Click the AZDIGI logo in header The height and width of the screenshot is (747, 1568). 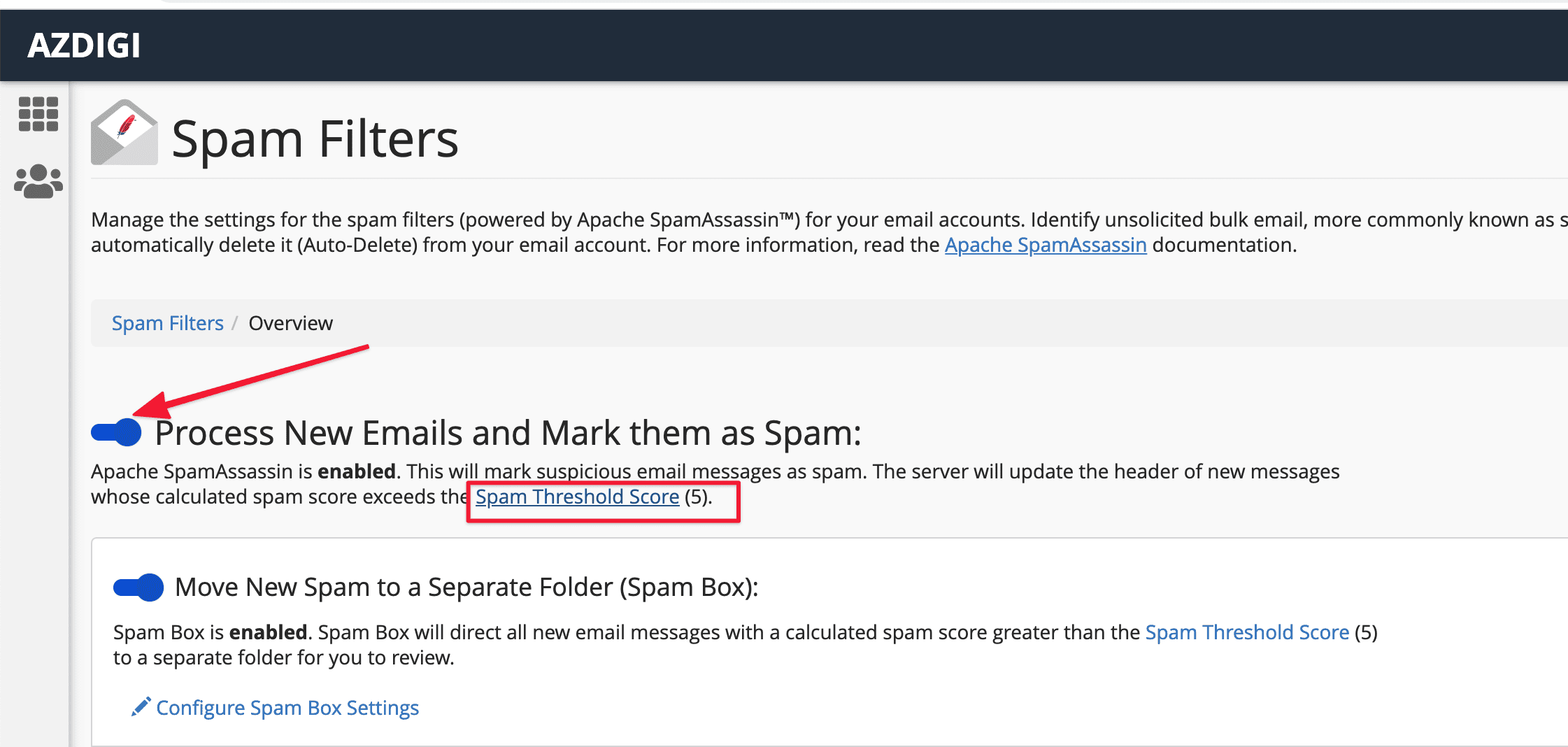(x=84, y=46)
